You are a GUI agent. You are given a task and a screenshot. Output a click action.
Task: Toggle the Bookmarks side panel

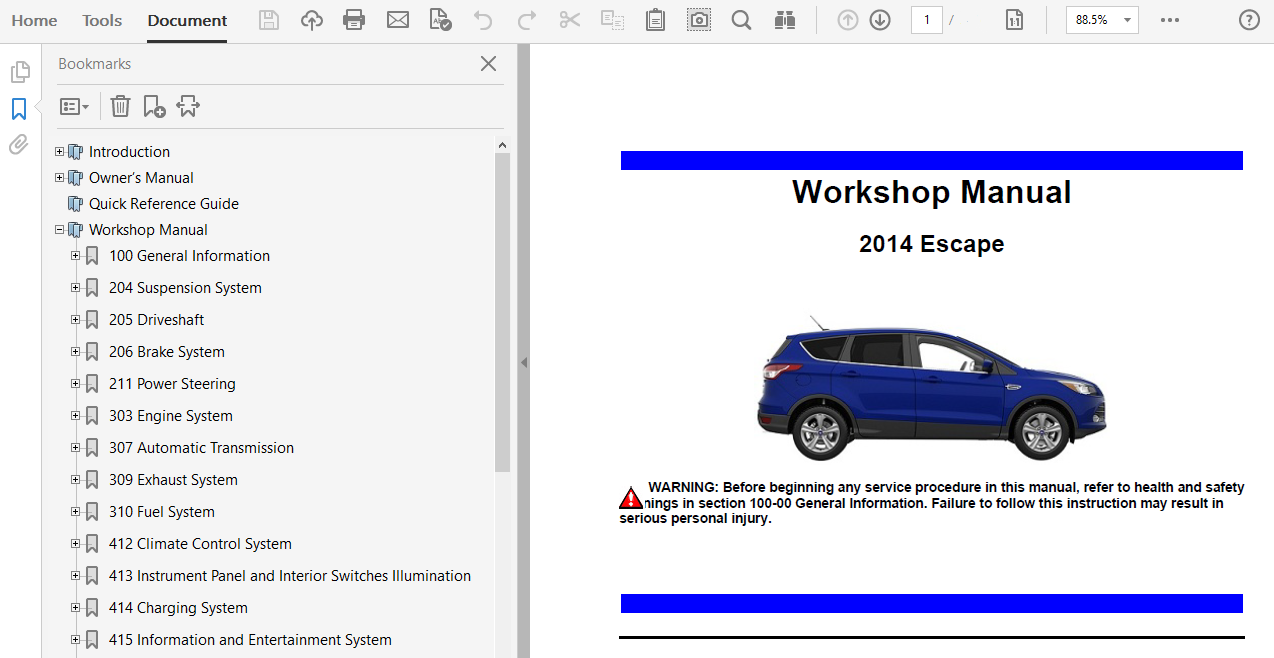(x=19, y=109)
